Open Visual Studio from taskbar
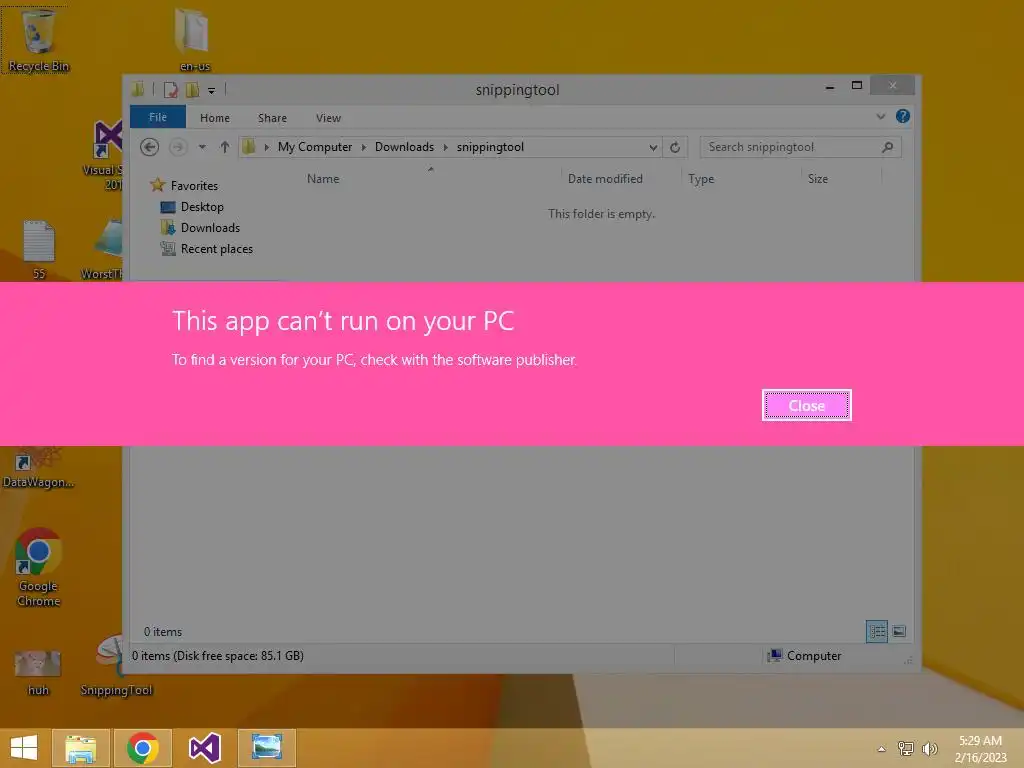1024x768 pixels. (x=204, y=748)
